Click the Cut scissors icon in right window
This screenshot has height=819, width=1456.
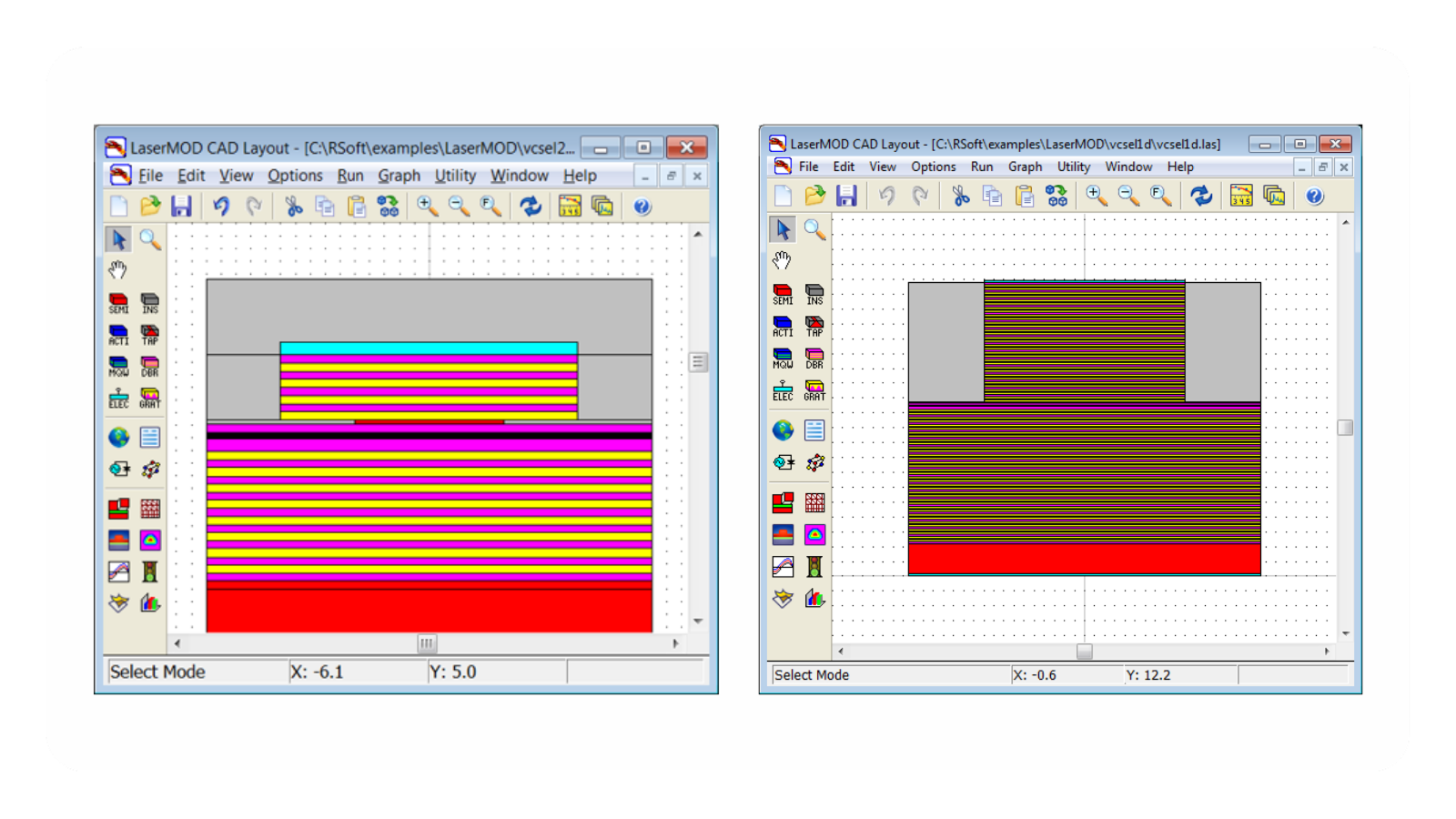click(960, 196)
